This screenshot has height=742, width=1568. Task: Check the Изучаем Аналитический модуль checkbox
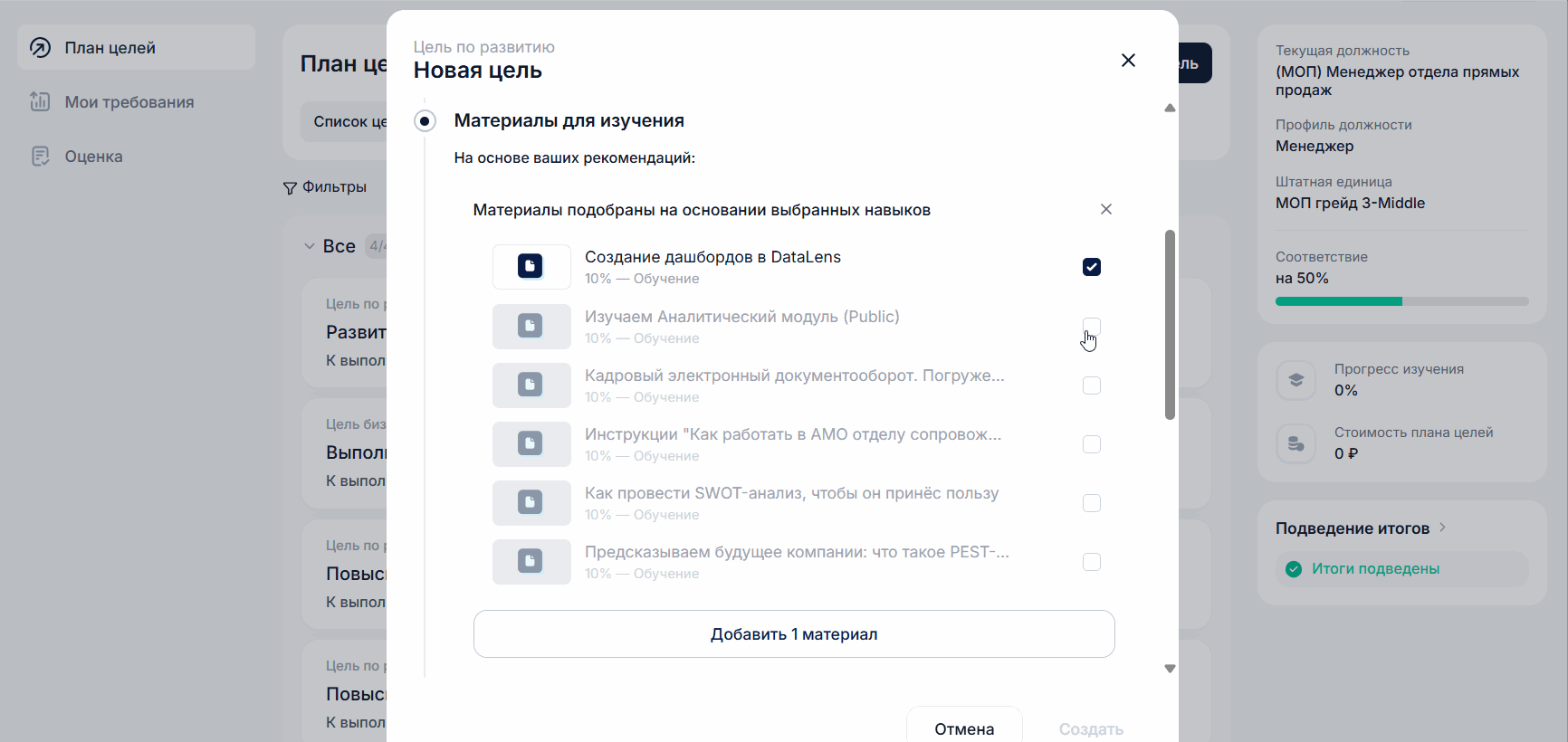point(1092,326)
